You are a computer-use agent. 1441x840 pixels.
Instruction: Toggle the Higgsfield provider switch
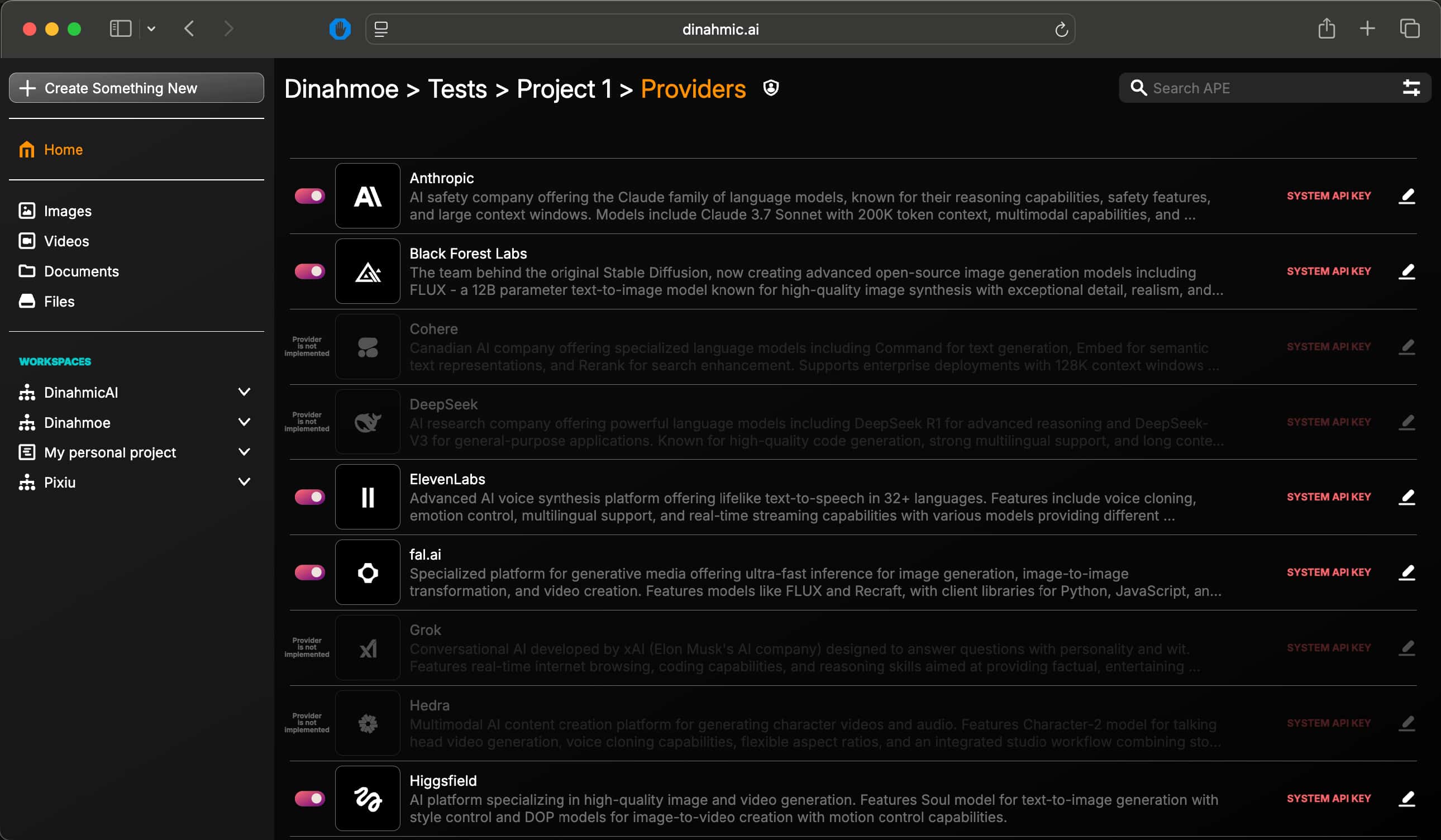coord(309,798)
